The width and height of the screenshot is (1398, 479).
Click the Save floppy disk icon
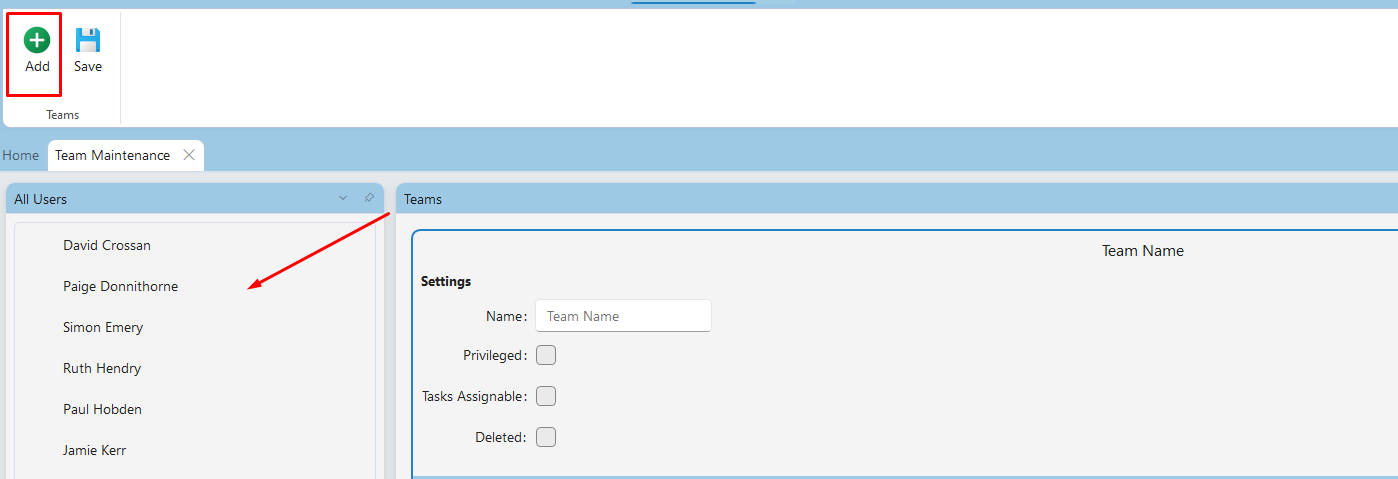88,40
